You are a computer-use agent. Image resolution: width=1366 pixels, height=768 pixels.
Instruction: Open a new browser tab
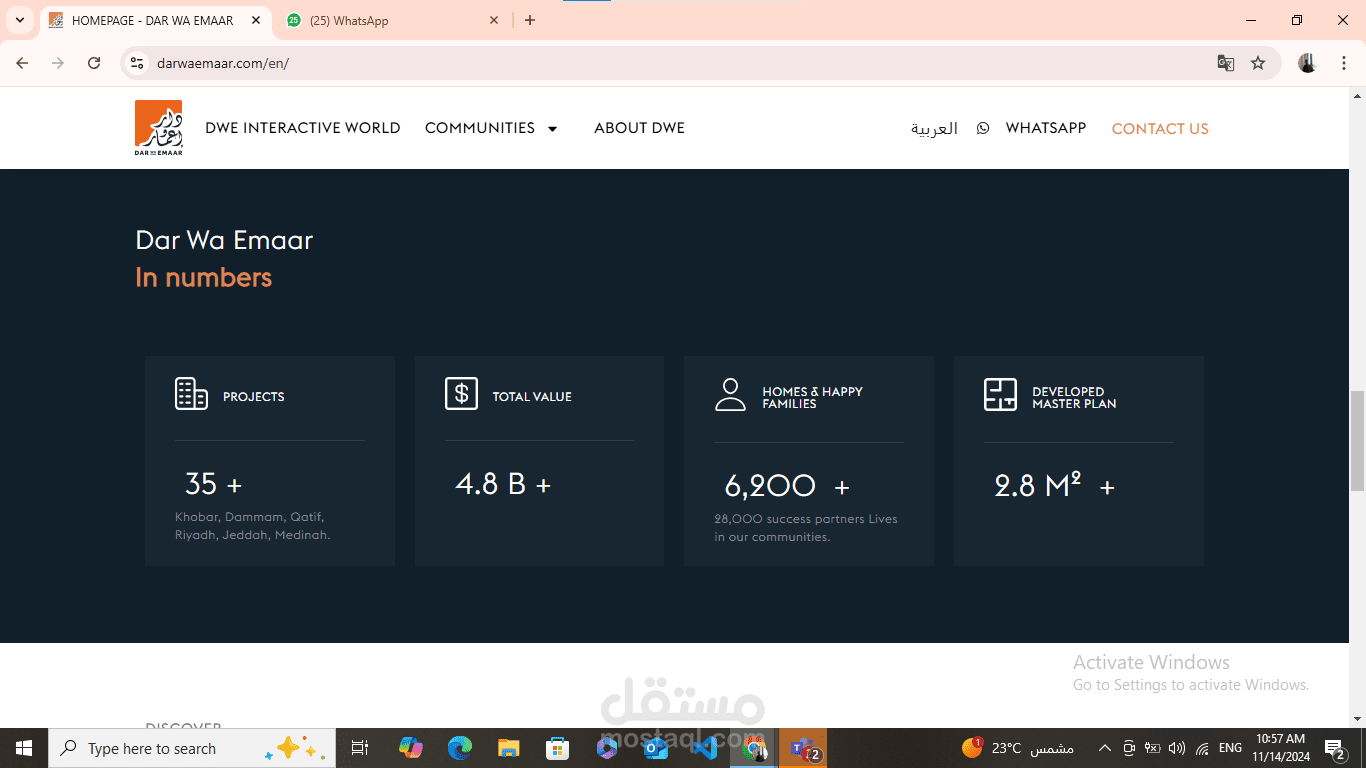click(530, 20)
